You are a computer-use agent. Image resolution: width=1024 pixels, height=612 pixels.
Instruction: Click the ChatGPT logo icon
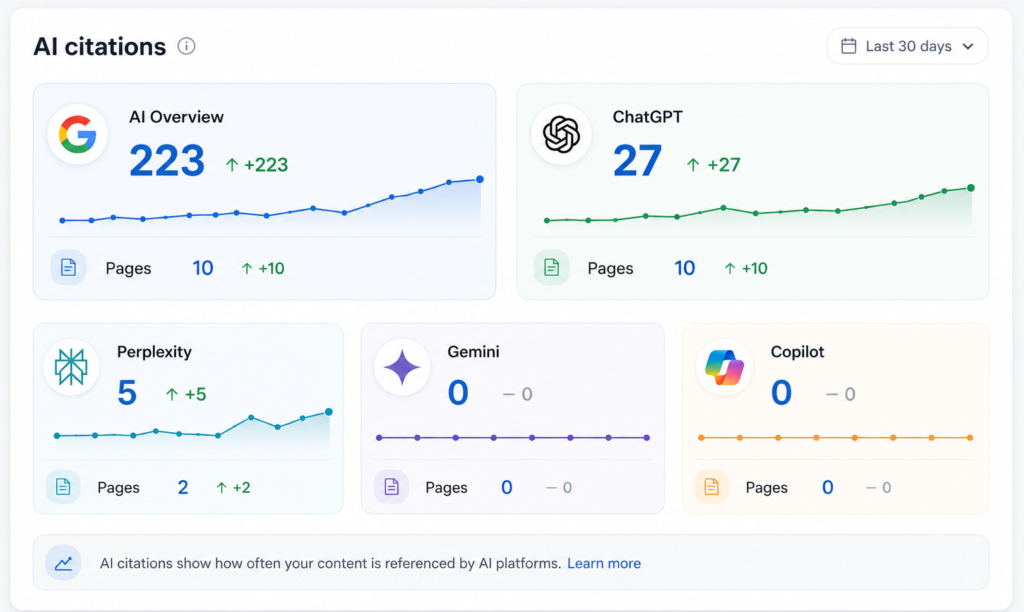coord(561,134)
